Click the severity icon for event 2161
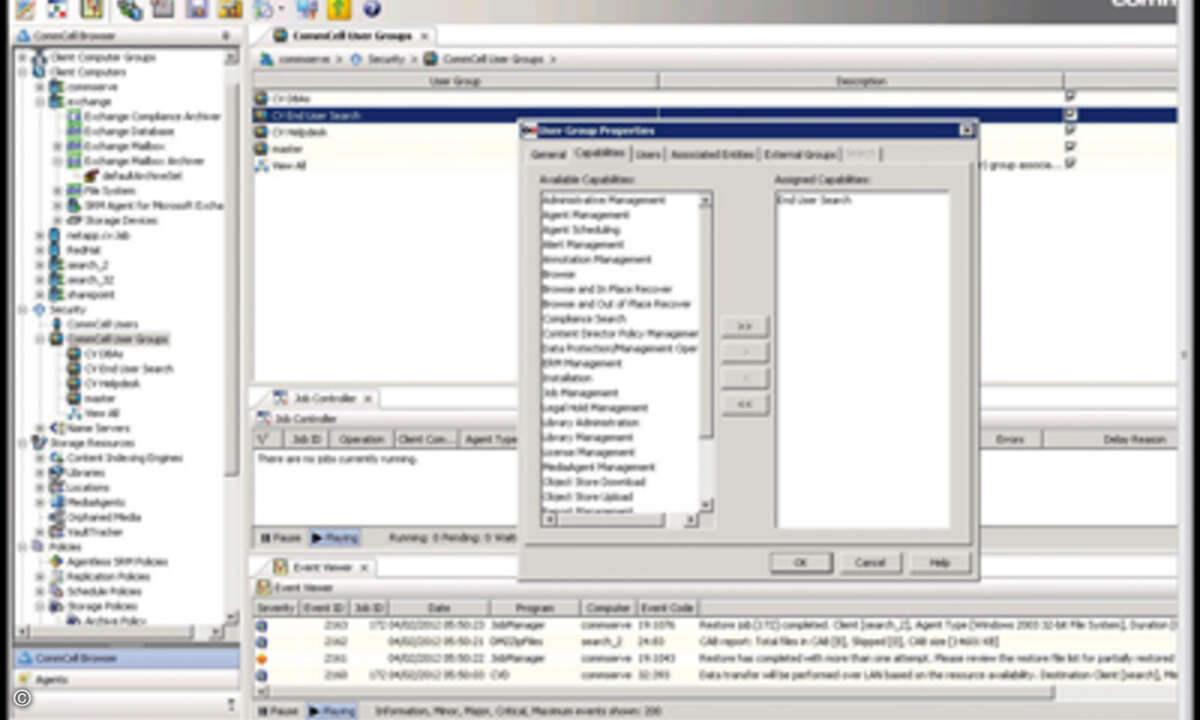Screen dimensions: 1200x720 261,658
